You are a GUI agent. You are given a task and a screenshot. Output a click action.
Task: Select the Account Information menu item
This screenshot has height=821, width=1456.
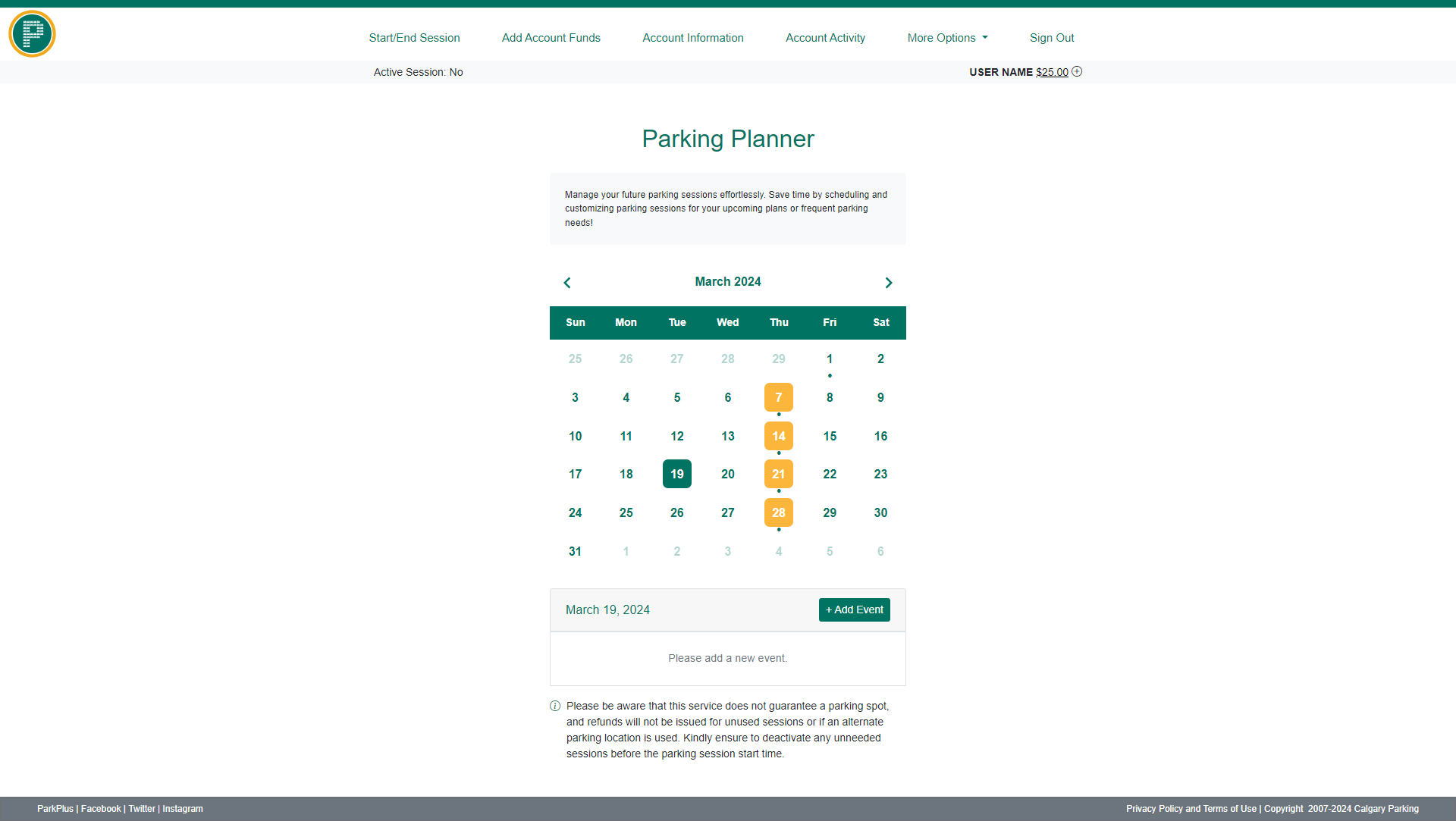click(693, 38)
